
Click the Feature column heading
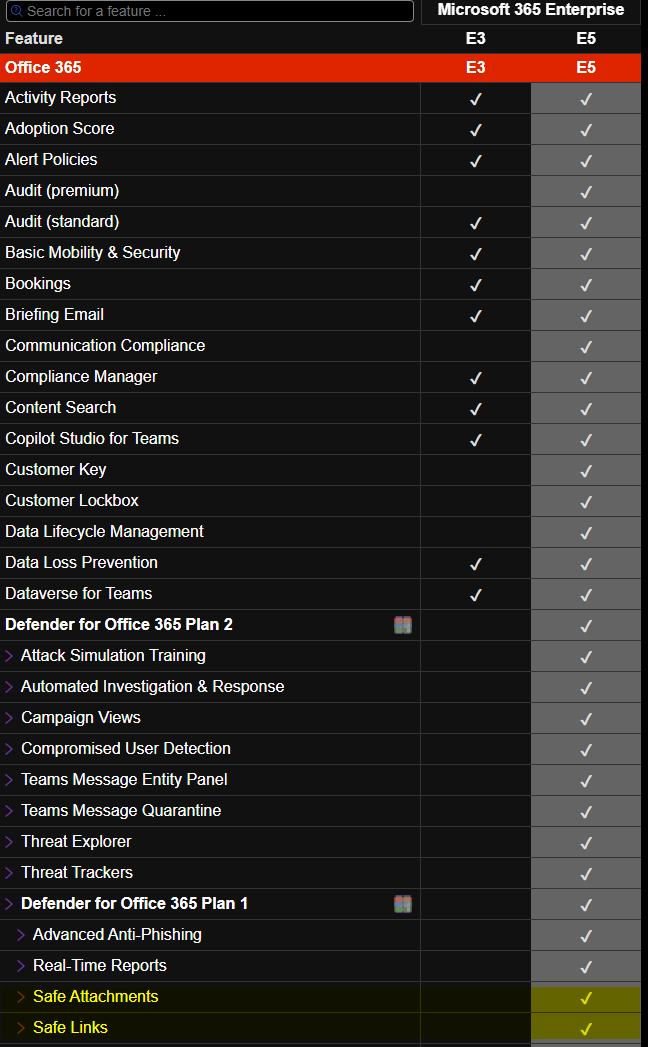click(x=34, y=39)
